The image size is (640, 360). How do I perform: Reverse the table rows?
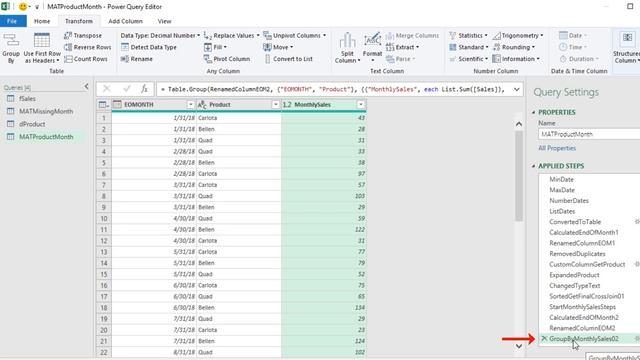[88, 47]
